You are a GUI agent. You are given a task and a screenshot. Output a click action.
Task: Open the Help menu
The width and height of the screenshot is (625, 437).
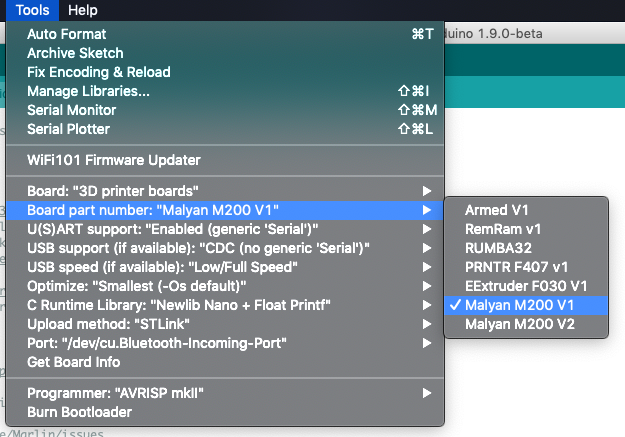point(83,10)
